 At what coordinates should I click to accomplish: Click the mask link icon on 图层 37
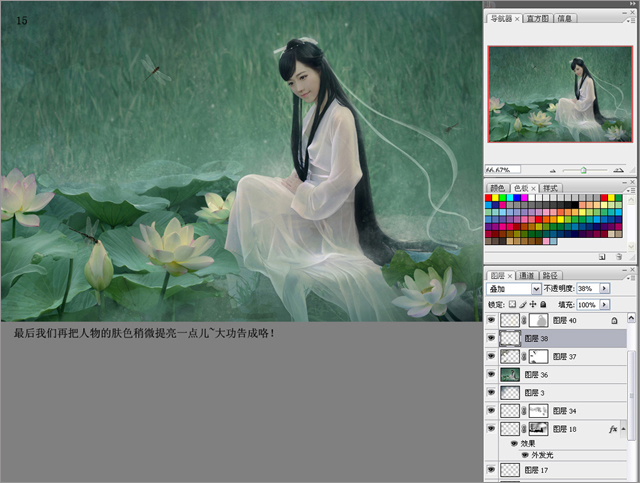coord(524,356)
